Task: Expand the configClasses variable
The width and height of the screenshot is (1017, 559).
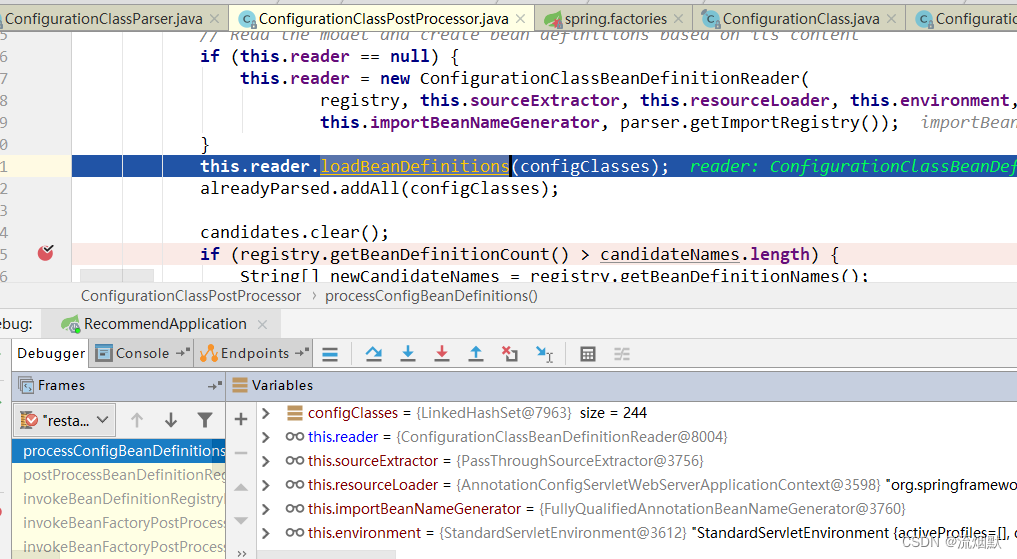Action: [x=265, y=412]
